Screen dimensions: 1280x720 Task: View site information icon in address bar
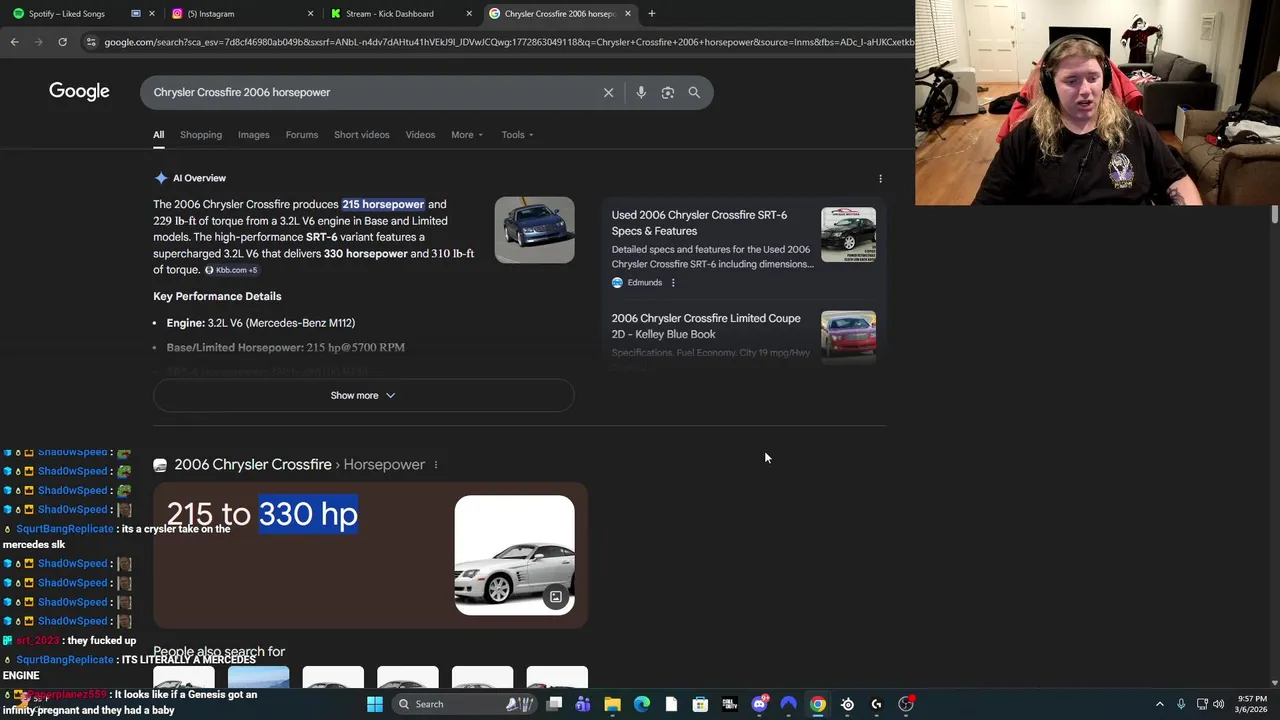(91, 42)
